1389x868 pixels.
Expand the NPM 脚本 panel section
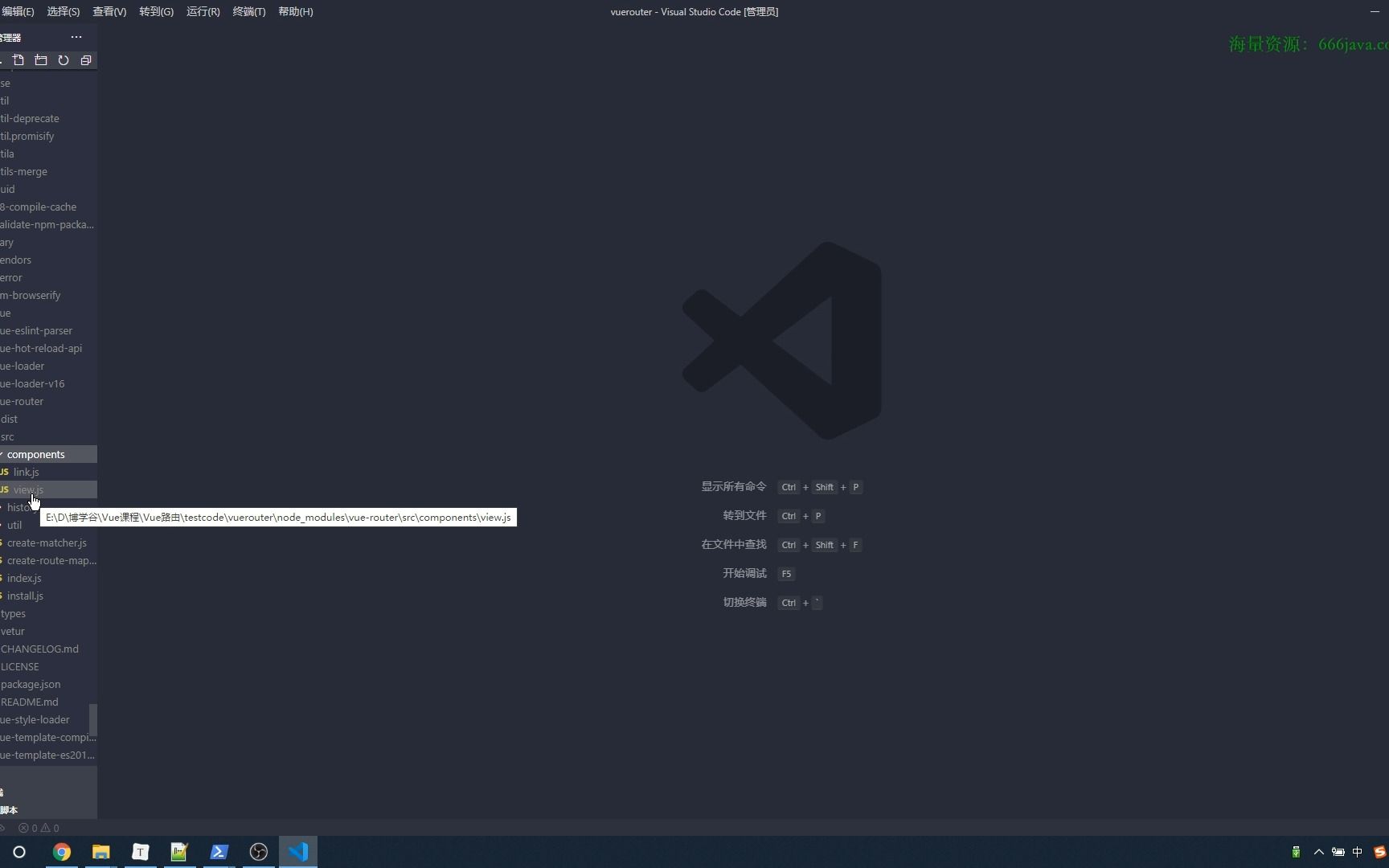[48, 810]
